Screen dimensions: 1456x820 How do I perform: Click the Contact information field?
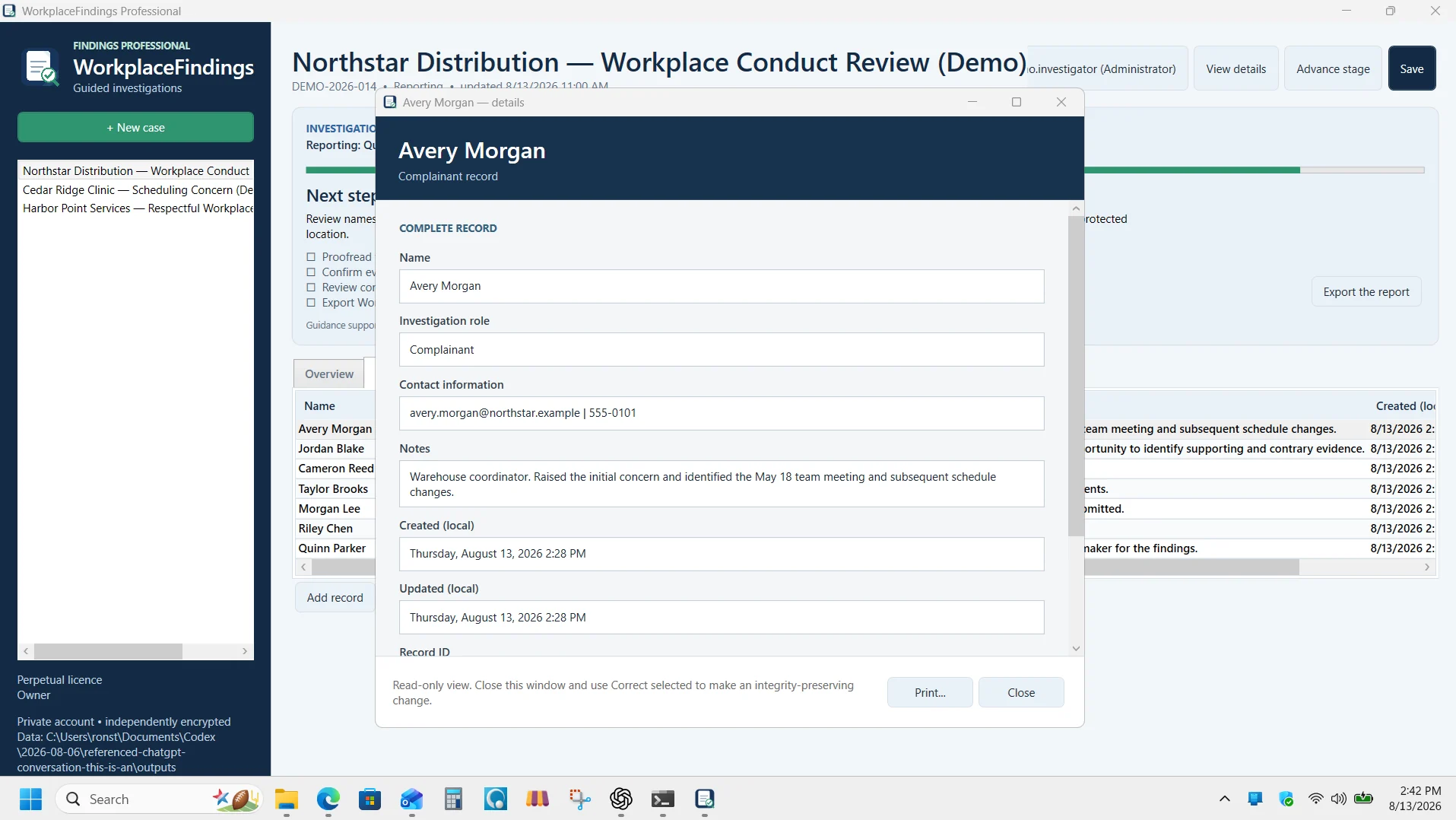tap(722, 413)
